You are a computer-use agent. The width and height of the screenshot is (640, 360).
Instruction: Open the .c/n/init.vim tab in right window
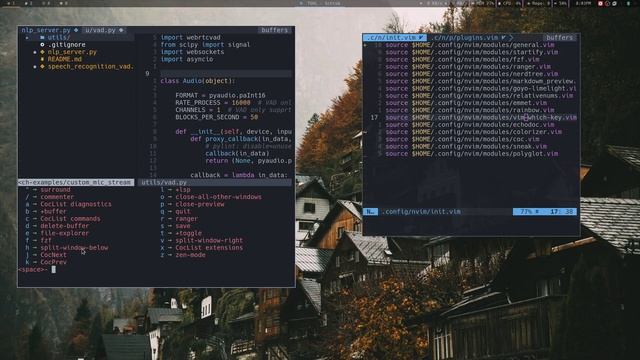click(394, 38)
